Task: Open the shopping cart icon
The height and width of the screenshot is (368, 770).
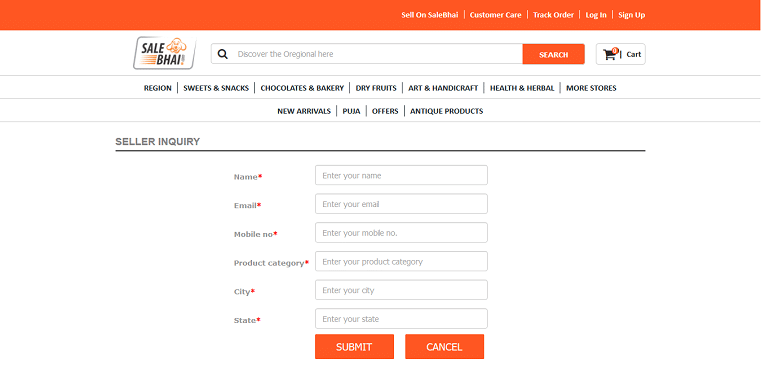Action: coord(610,54)
